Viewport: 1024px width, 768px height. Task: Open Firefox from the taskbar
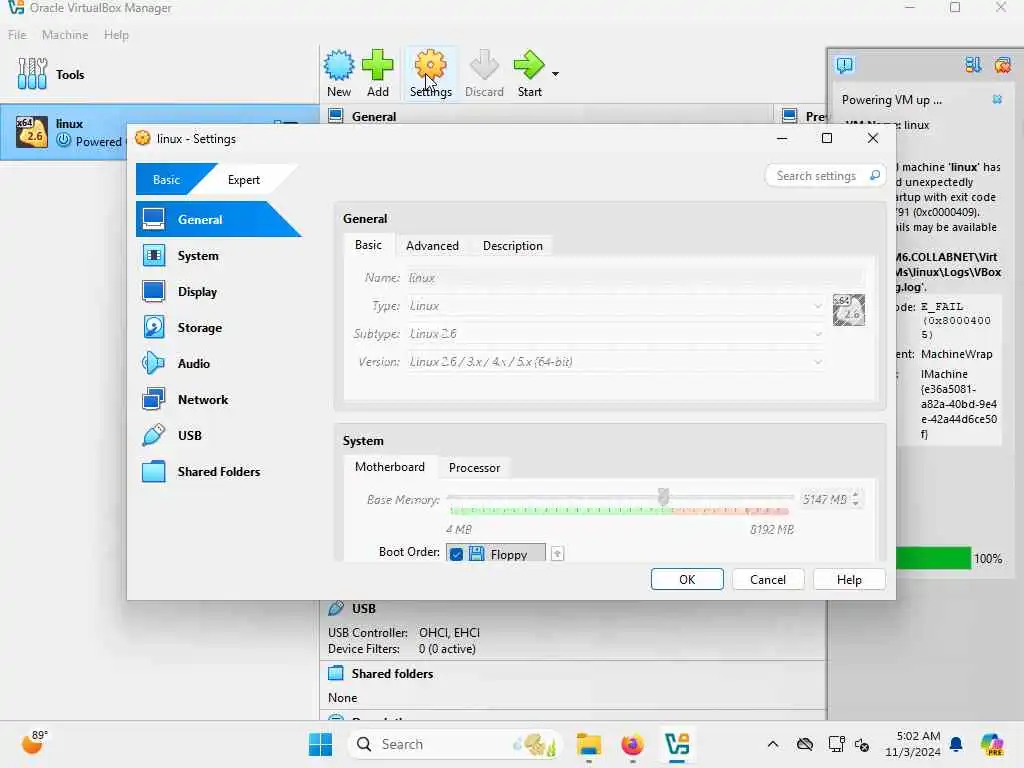click(632, 744)
